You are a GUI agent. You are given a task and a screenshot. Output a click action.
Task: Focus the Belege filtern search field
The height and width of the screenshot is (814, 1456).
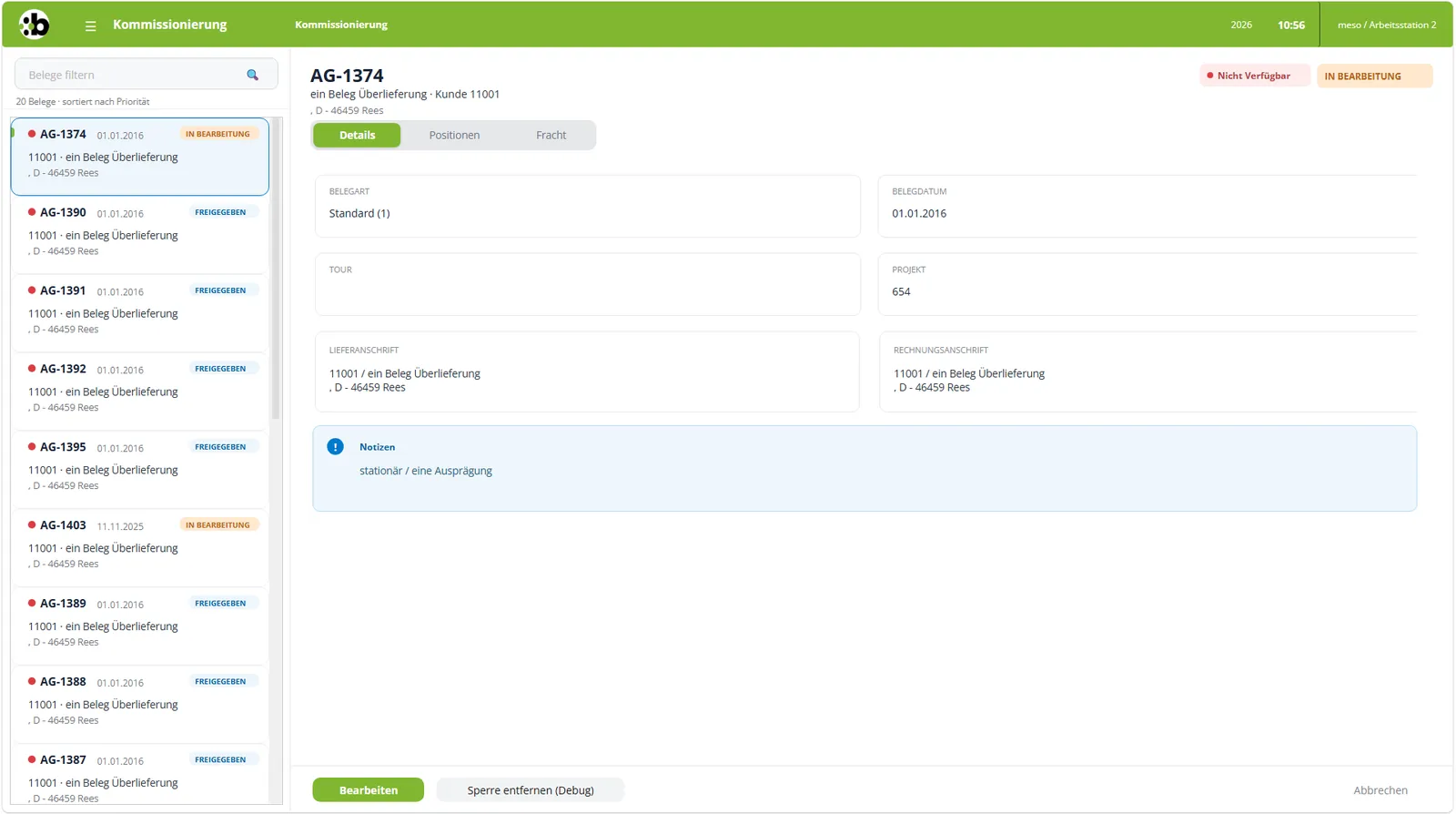point(146,75)
